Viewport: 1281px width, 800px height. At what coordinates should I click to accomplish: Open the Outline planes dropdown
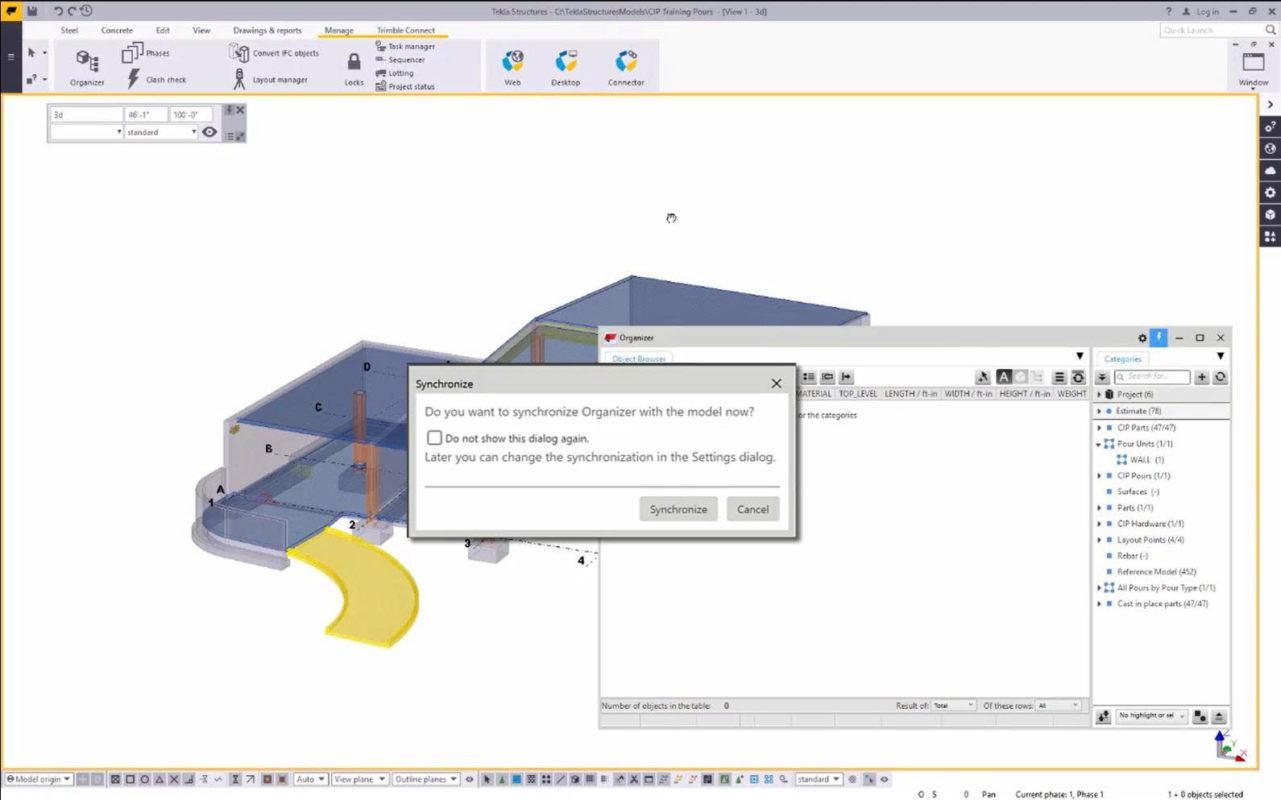click(x=426, y=779)
